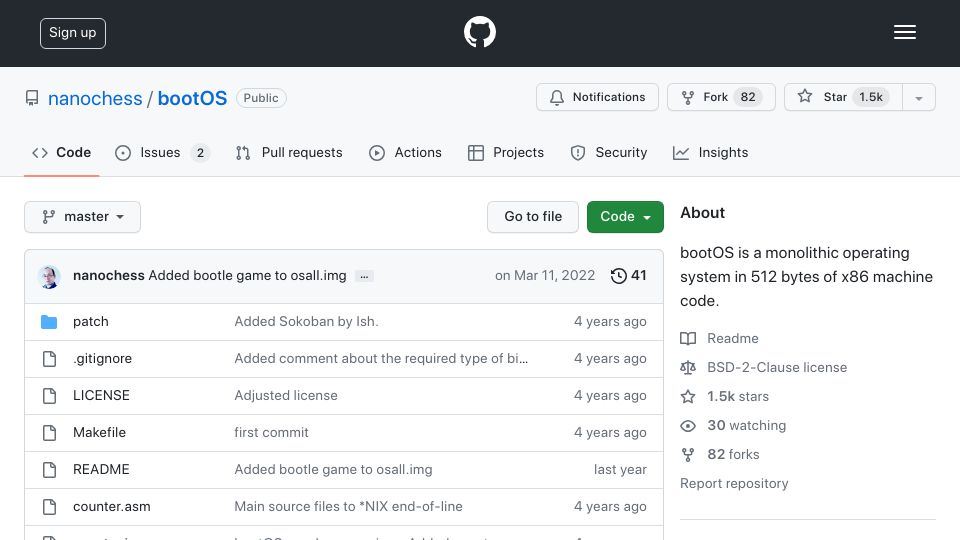Click the star icon beside 1.5k stars
Screen dimensions: 960x540
688,397
